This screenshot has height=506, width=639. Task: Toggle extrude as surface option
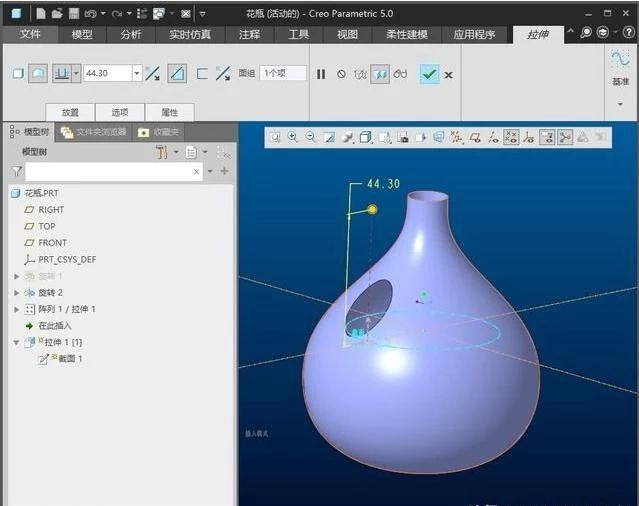(x=38, y=73)
